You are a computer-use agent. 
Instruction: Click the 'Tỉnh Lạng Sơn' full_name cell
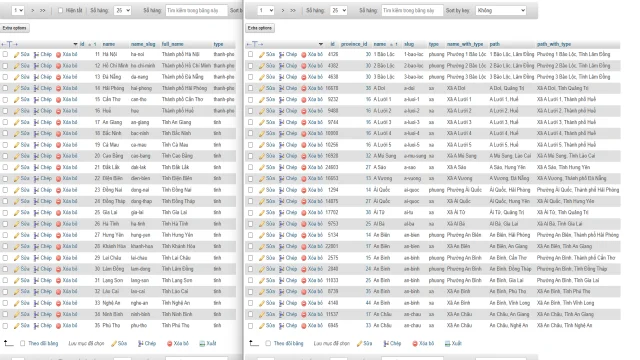click(x=177, y=280)
